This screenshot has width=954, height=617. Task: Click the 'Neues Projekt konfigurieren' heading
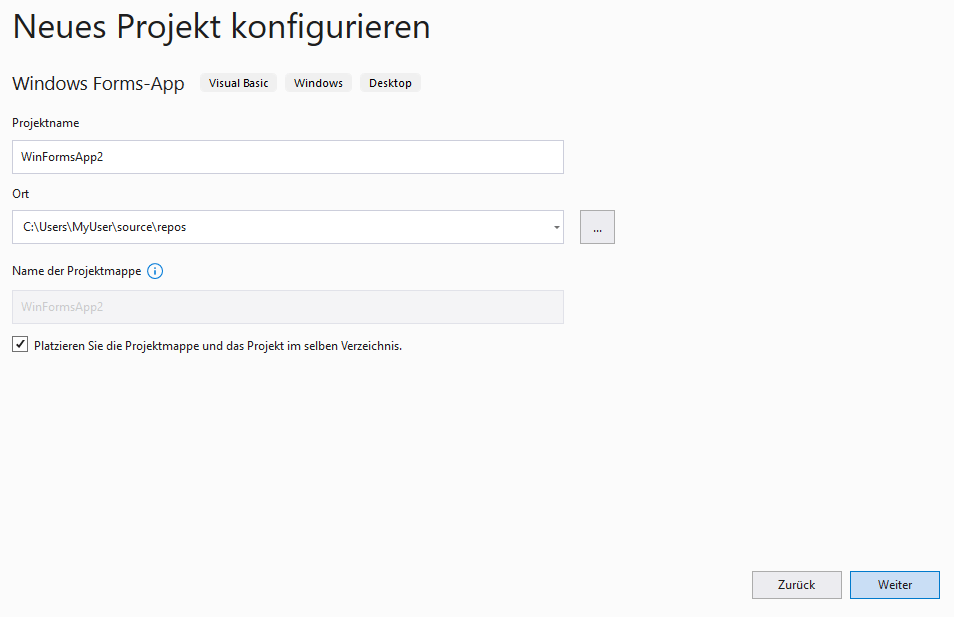coord(221,27)
